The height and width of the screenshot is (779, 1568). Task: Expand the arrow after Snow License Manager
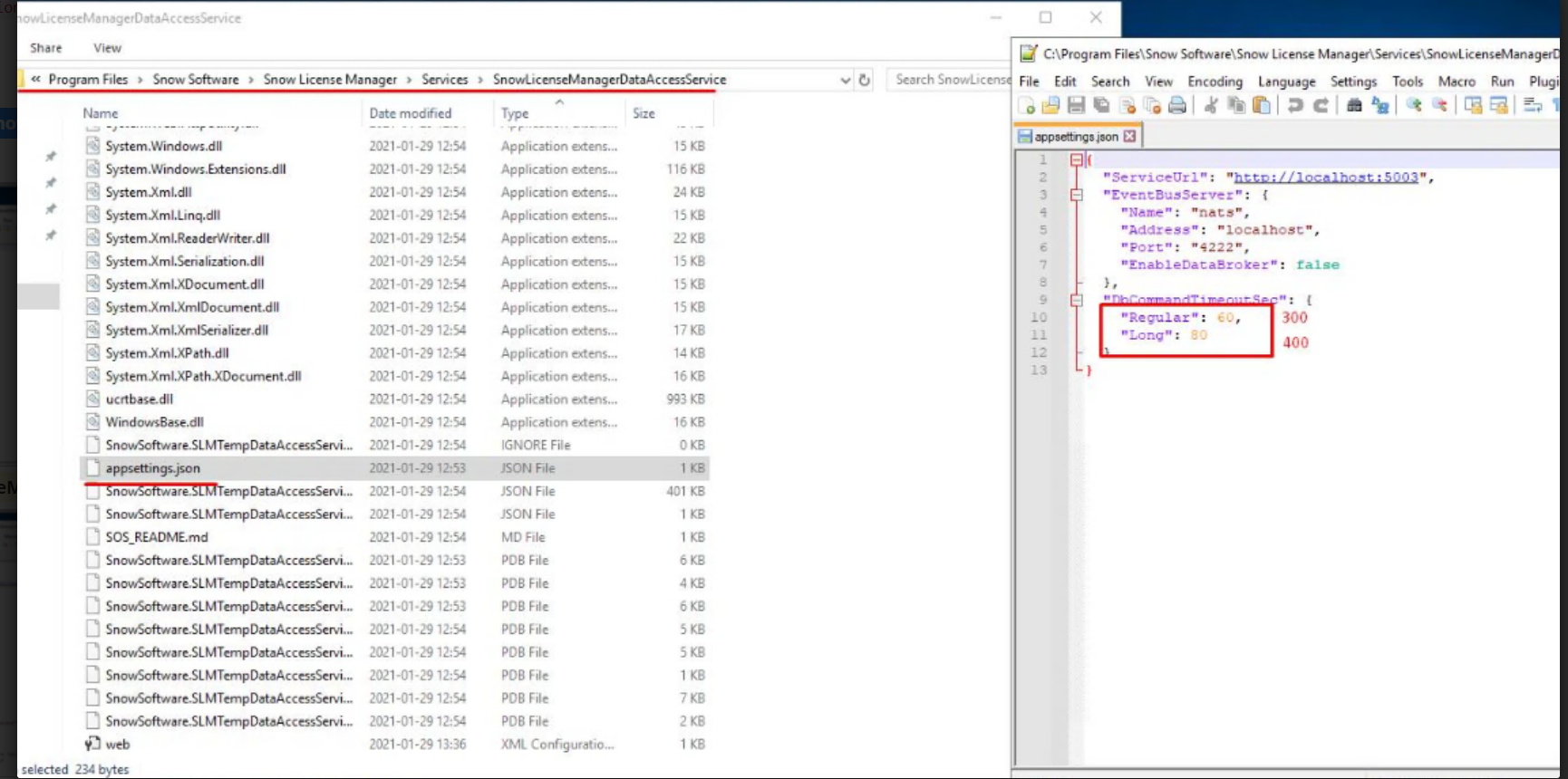[409, 80]
